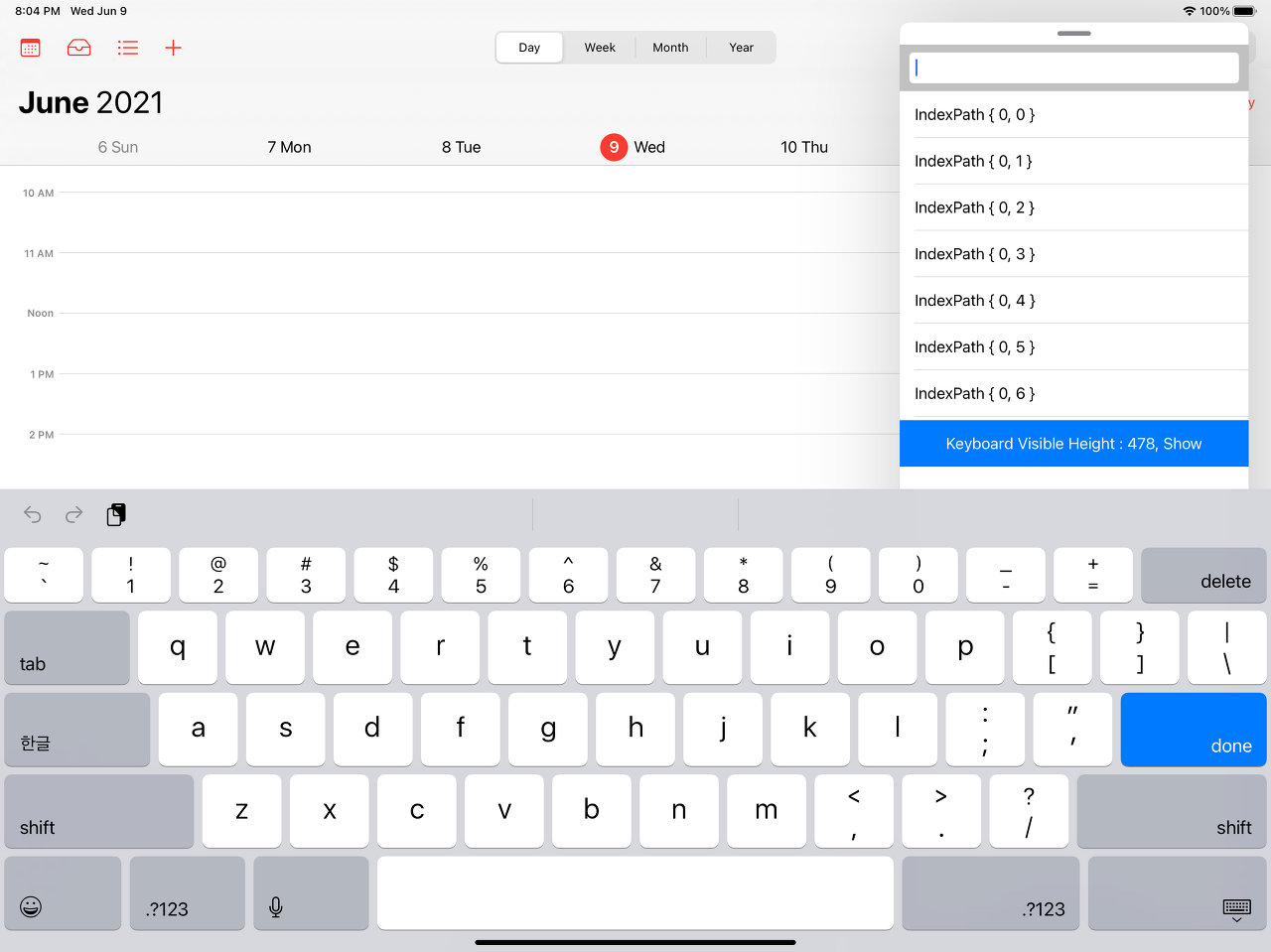
Task: Tap the e key
Action: click(x=353, y=647)
